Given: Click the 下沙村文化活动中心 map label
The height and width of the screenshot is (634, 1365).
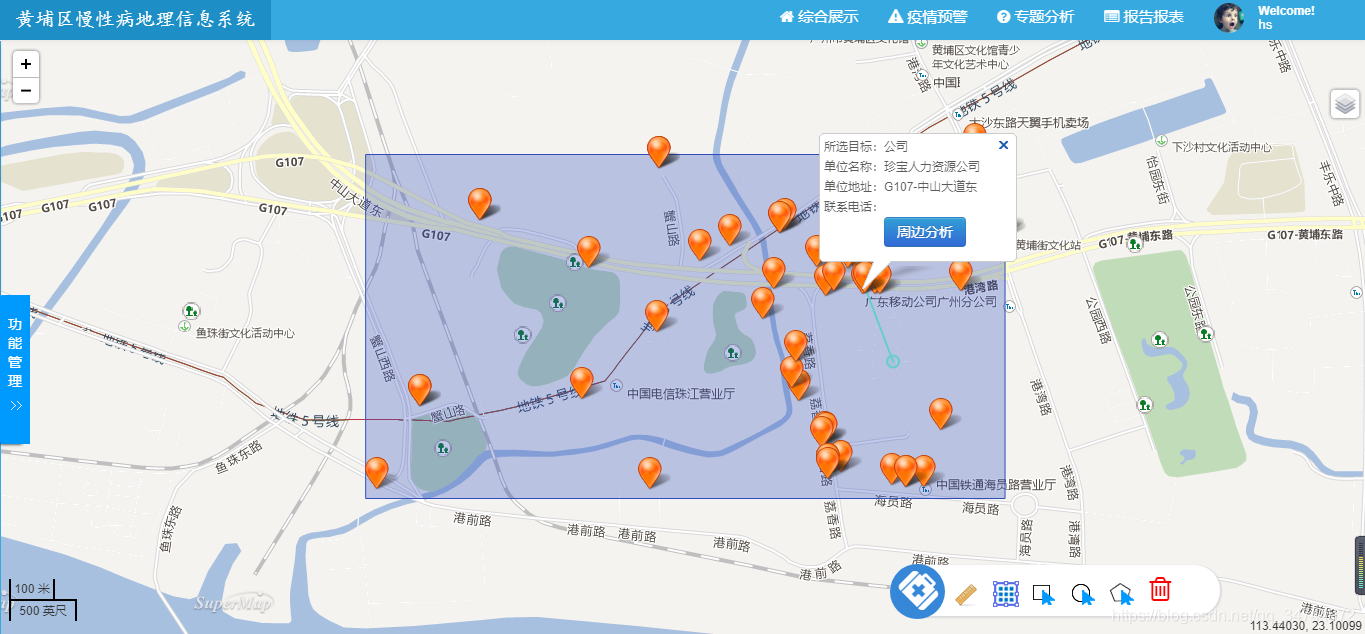Looking at the screenshot, I should (x=1222, y=147).
